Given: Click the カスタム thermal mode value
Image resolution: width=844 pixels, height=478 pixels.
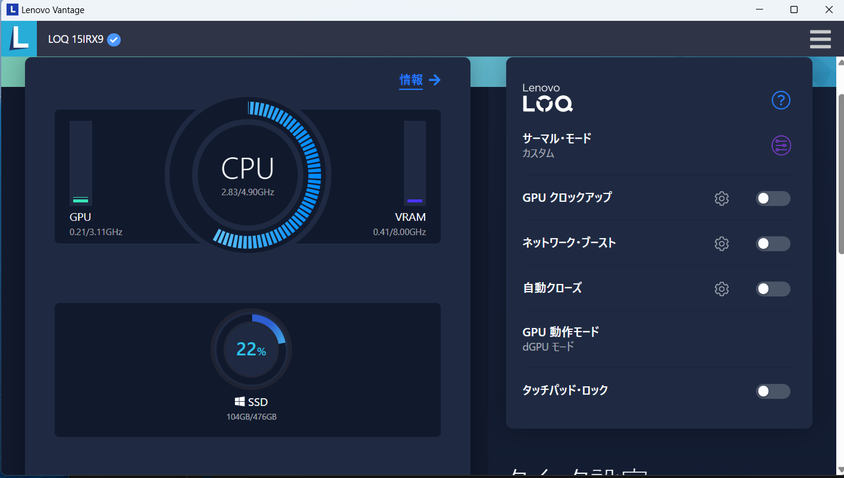Looking at the screenshot, I should click(538, 153).
